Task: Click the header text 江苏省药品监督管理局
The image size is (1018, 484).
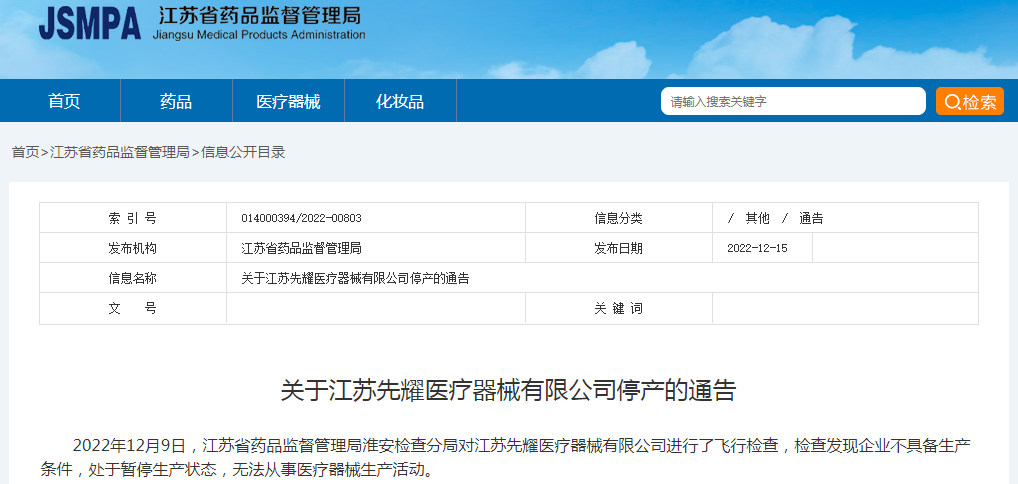Action: 259,15
